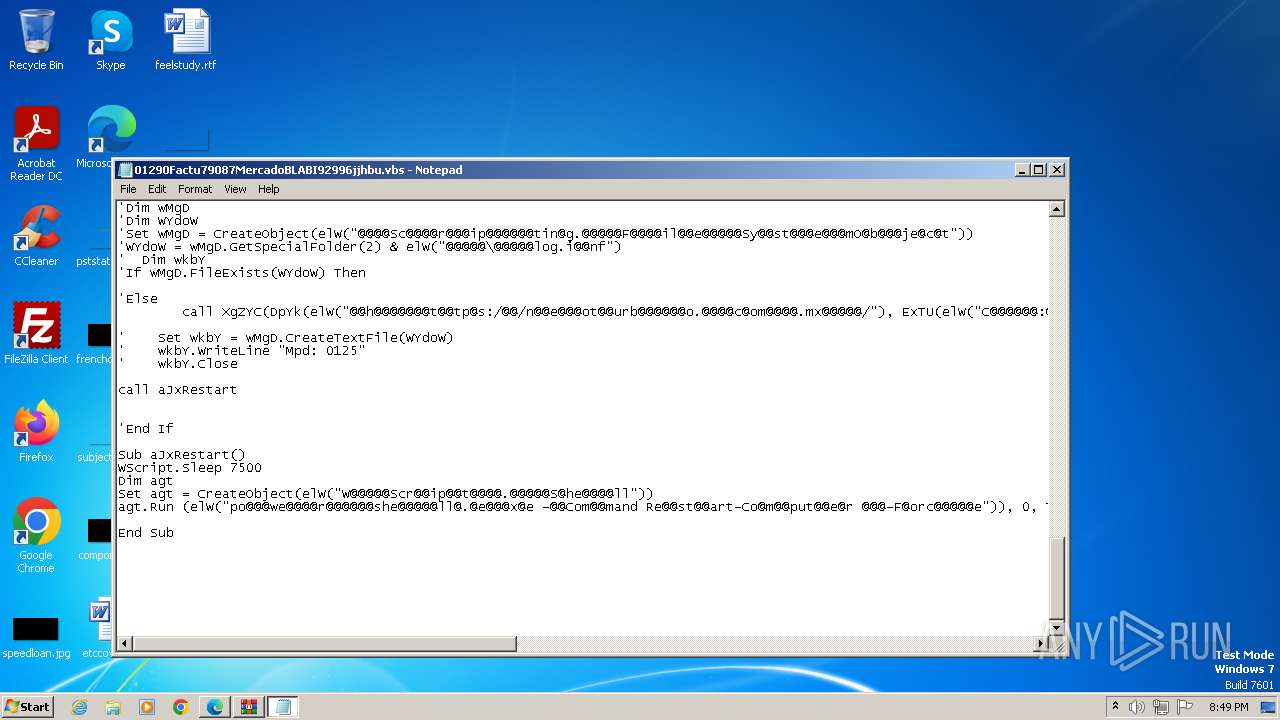Click the 'WScript.Sleep 7500' line
This screenshot has height=720, width=1280.
190,468
